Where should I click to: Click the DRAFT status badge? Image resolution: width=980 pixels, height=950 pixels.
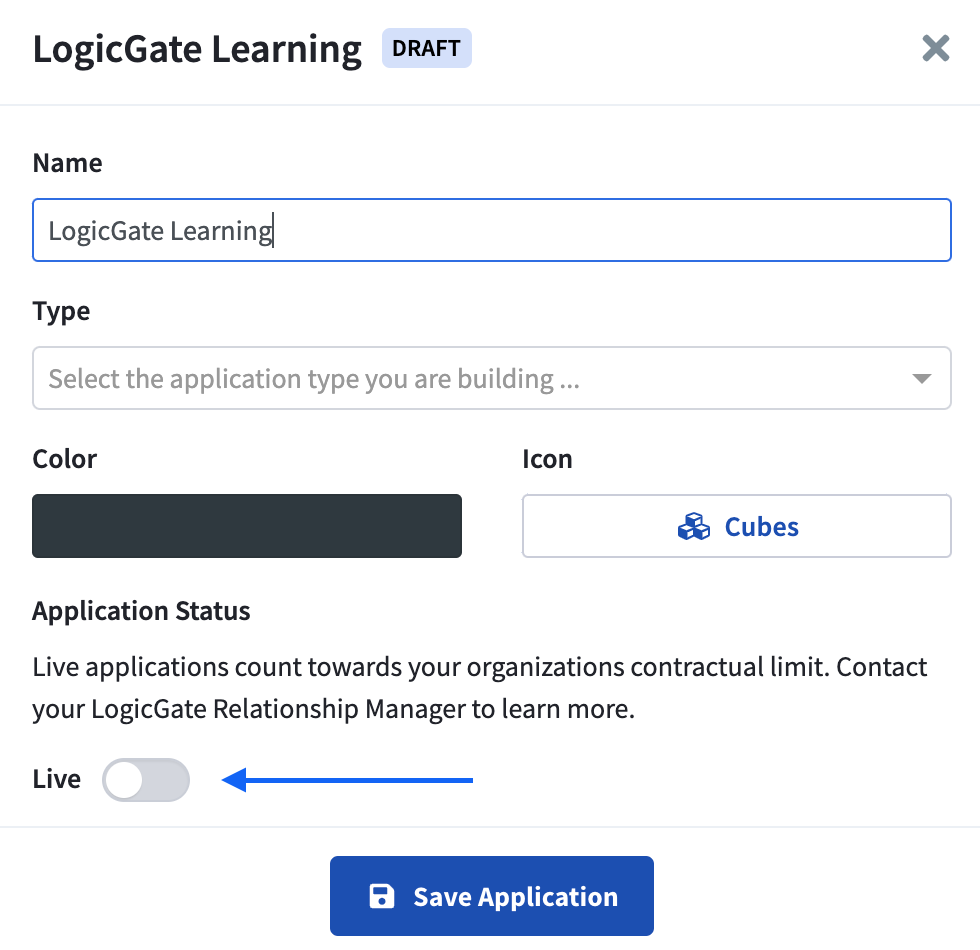(x=427, y=48)
